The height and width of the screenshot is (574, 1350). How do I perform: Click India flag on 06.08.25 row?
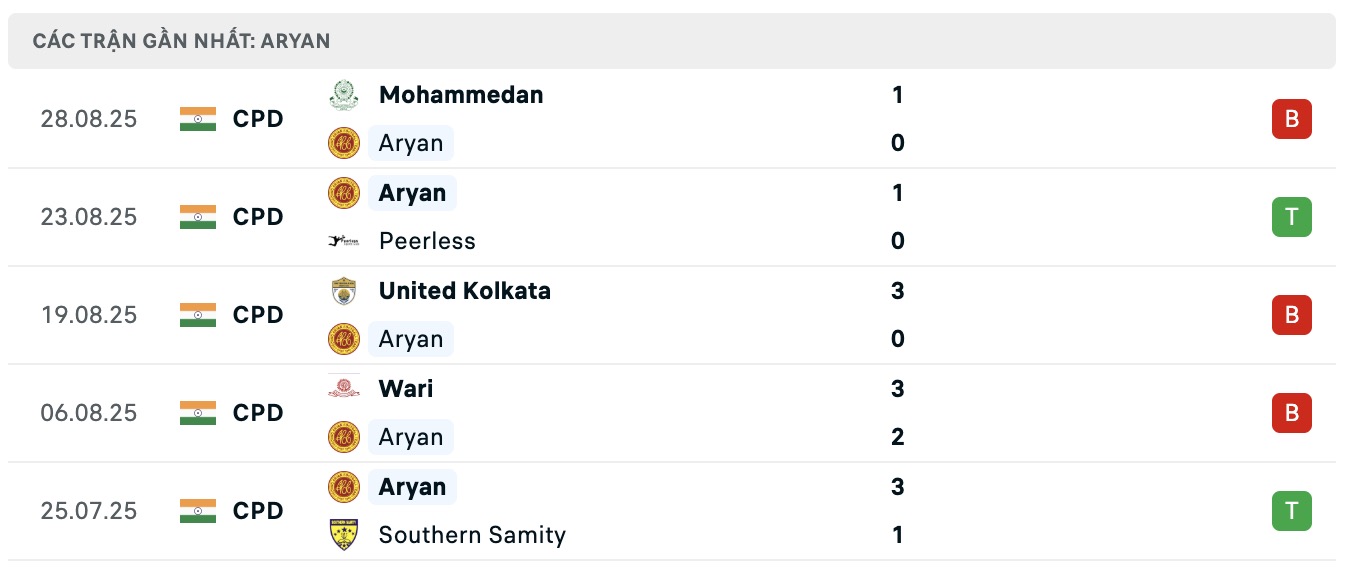(x=198, y=413)
